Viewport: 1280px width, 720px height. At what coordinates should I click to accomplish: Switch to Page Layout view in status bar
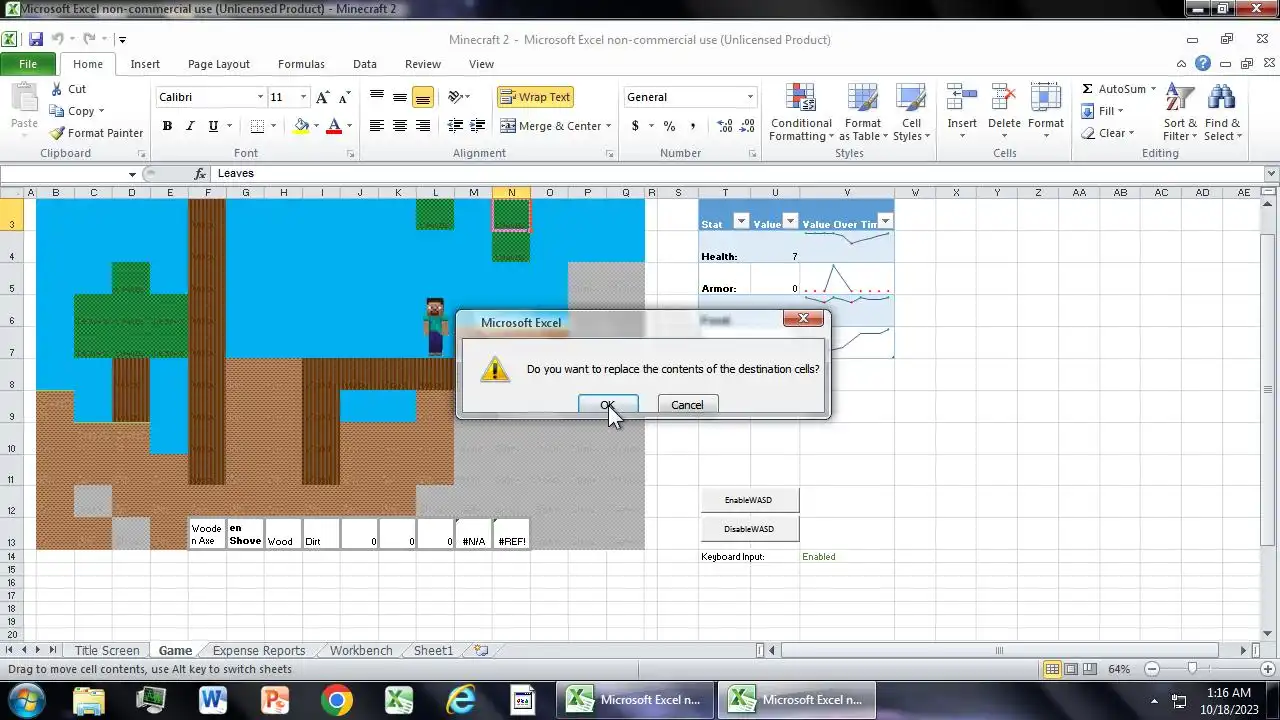1071,669
